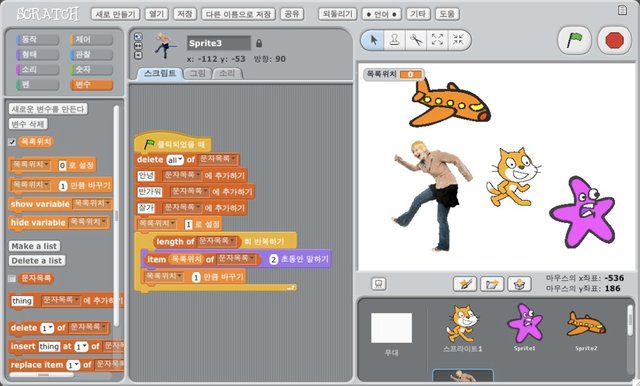Click the Sprite3 preview image in the header
640x386 pixels.
pos(164,46)
